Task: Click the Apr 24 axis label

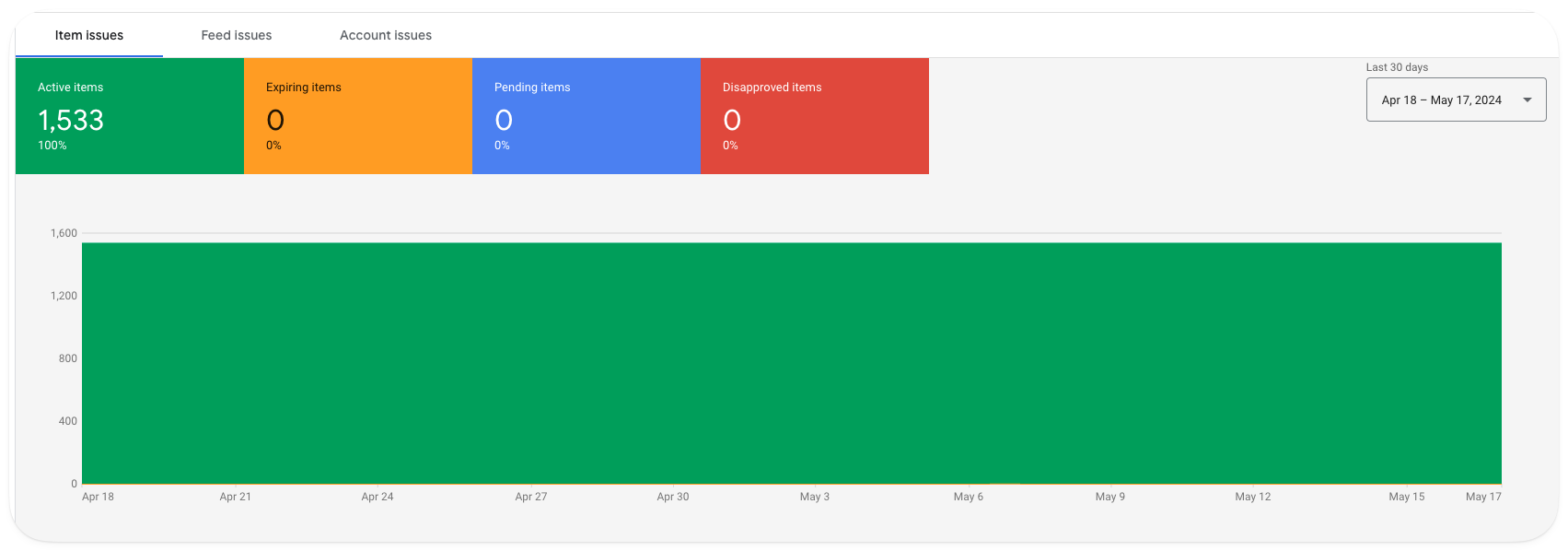Action: point(377,497)
